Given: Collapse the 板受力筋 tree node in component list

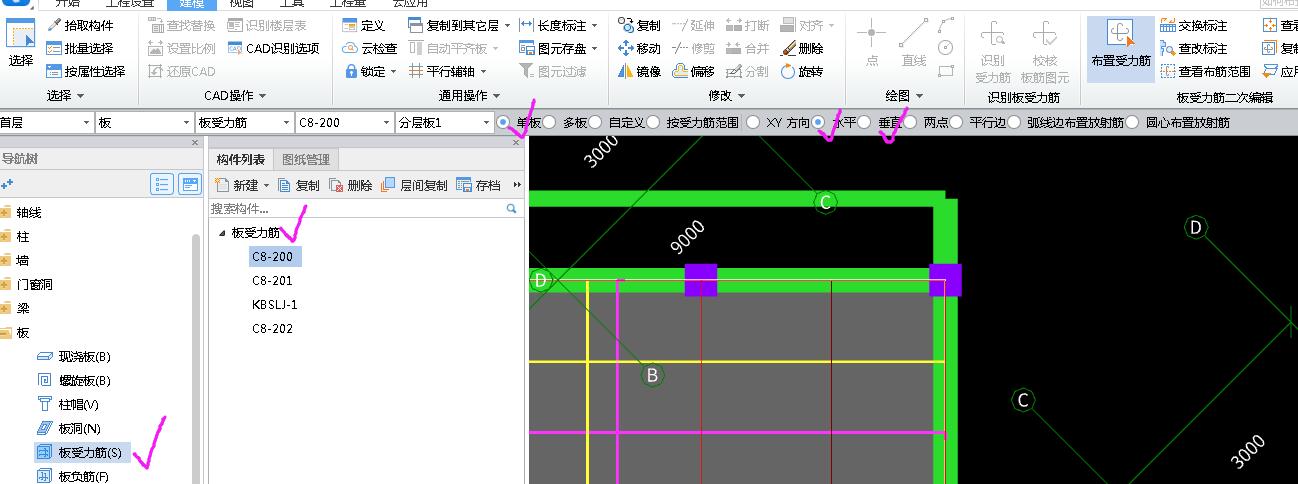Looking at the screenshot, I should 222,233.
